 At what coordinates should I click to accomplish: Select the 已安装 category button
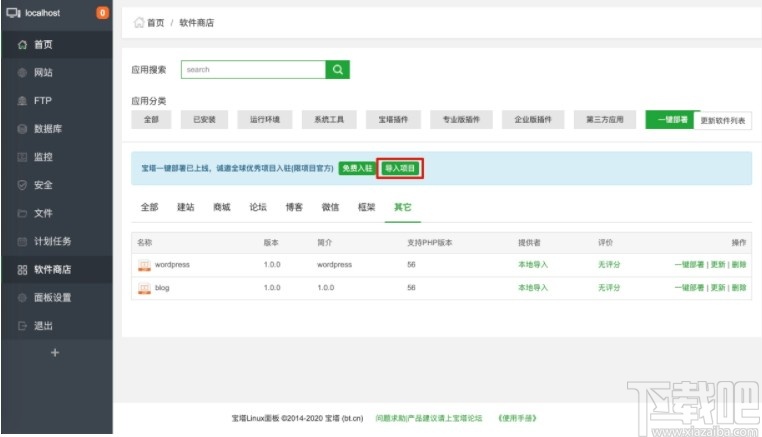click(x=204, y=120)
